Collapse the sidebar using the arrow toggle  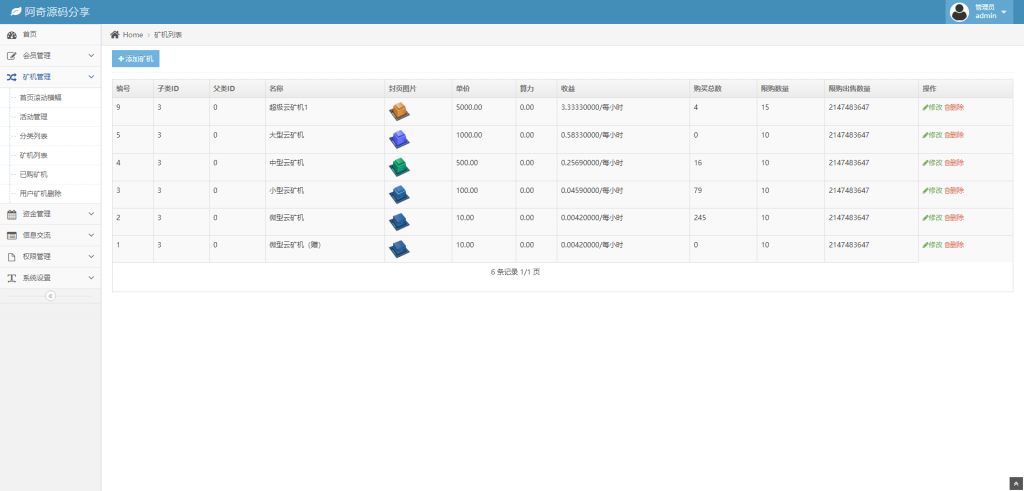(50, 295)
